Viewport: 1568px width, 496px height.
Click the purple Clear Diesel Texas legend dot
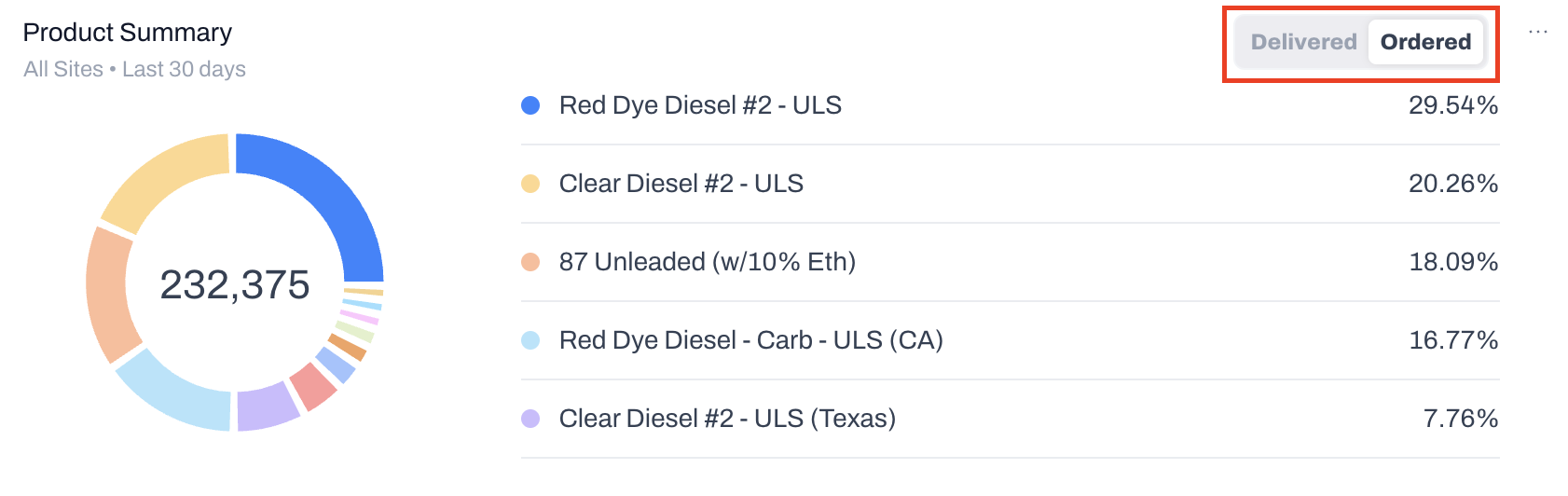pyautogui.click(x=530, y=419)
